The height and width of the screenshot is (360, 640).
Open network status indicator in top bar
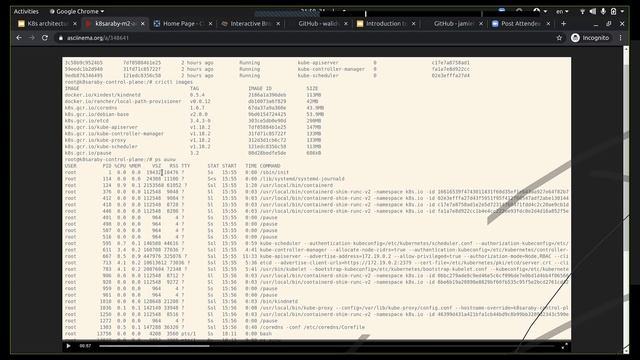582,11
